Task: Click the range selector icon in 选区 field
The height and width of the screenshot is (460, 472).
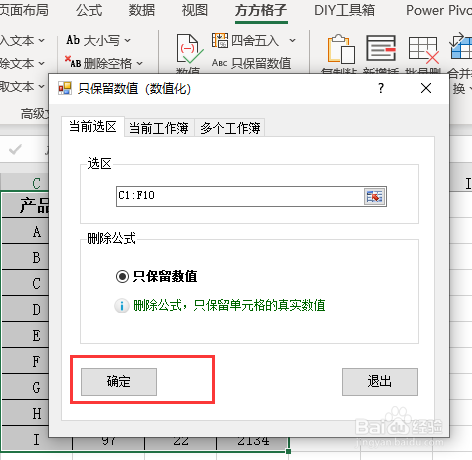Action: (x=374, y=197)
